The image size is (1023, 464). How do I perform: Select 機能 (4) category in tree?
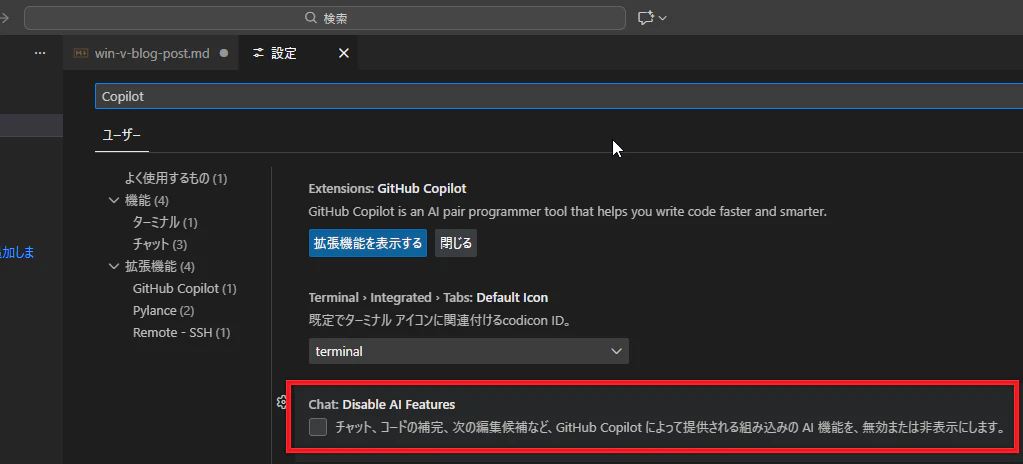point(147,200)
